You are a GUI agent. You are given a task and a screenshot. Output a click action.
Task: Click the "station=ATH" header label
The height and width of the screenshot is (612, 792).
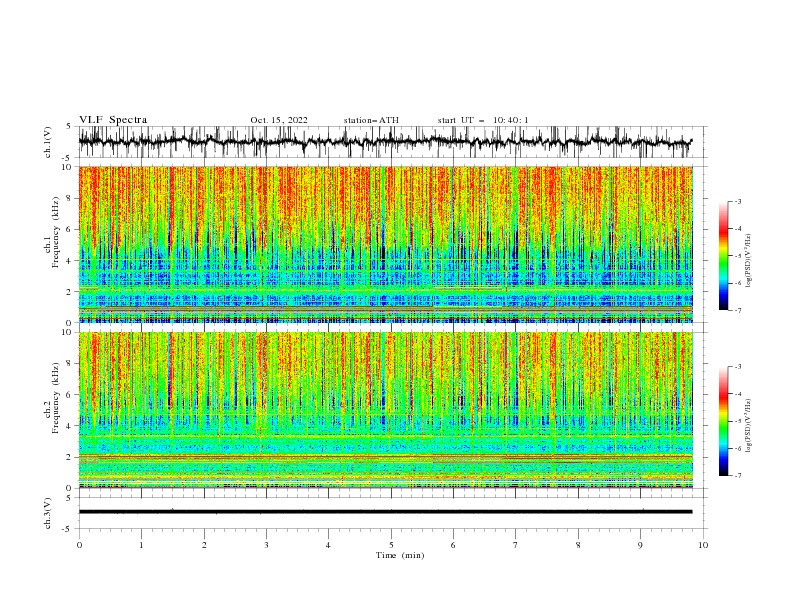tap(371, 120)
